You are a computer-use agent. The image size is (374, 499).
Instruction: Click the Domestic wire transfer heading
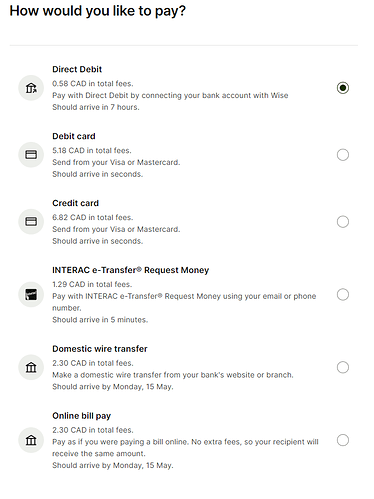100,349
